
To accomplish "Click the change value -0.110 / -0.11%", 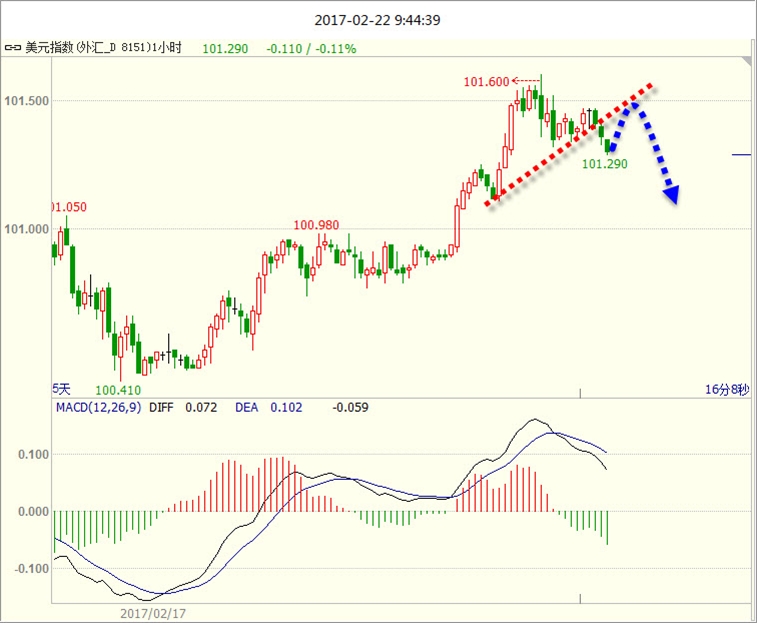I will pyautogui.click(x=311, y=49).
